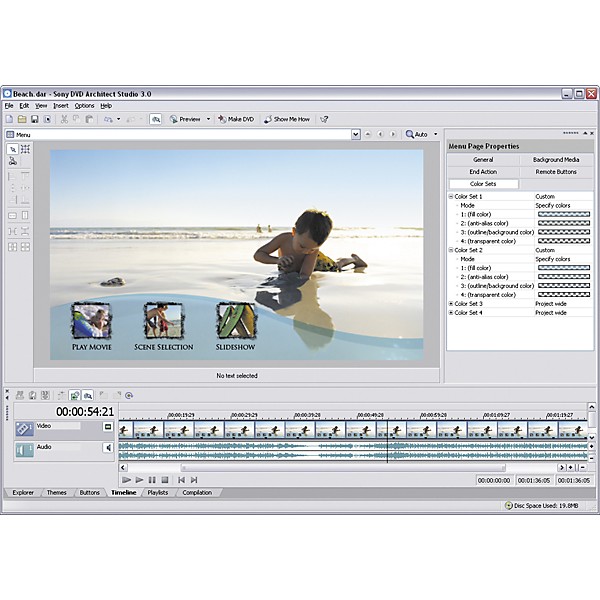Pause timeline playback
This screenshot has width=600, height=600.
[x=152, y=480]
